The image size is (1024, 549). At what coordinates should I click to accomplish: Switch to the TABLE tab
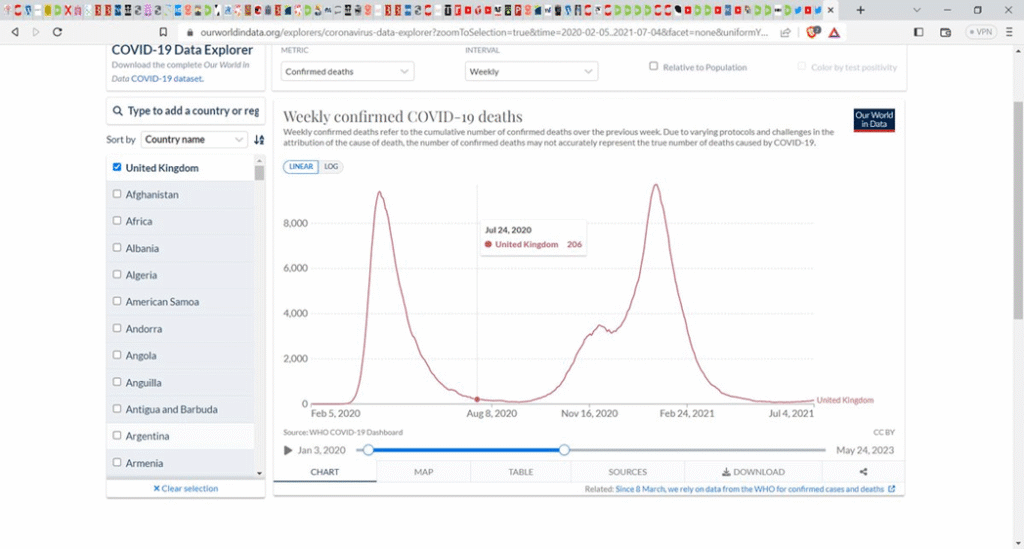[x=520, y=471]
